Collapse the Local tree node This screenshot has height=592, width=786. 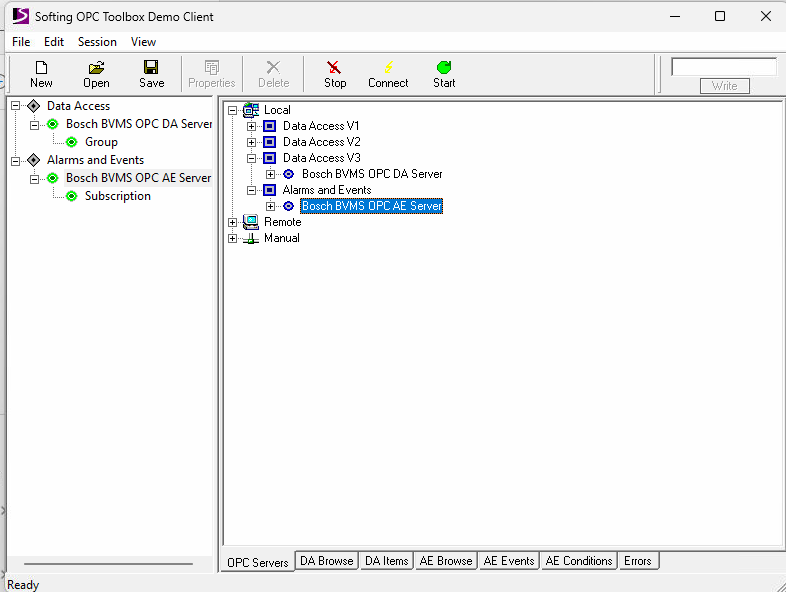tap(232, 110)
